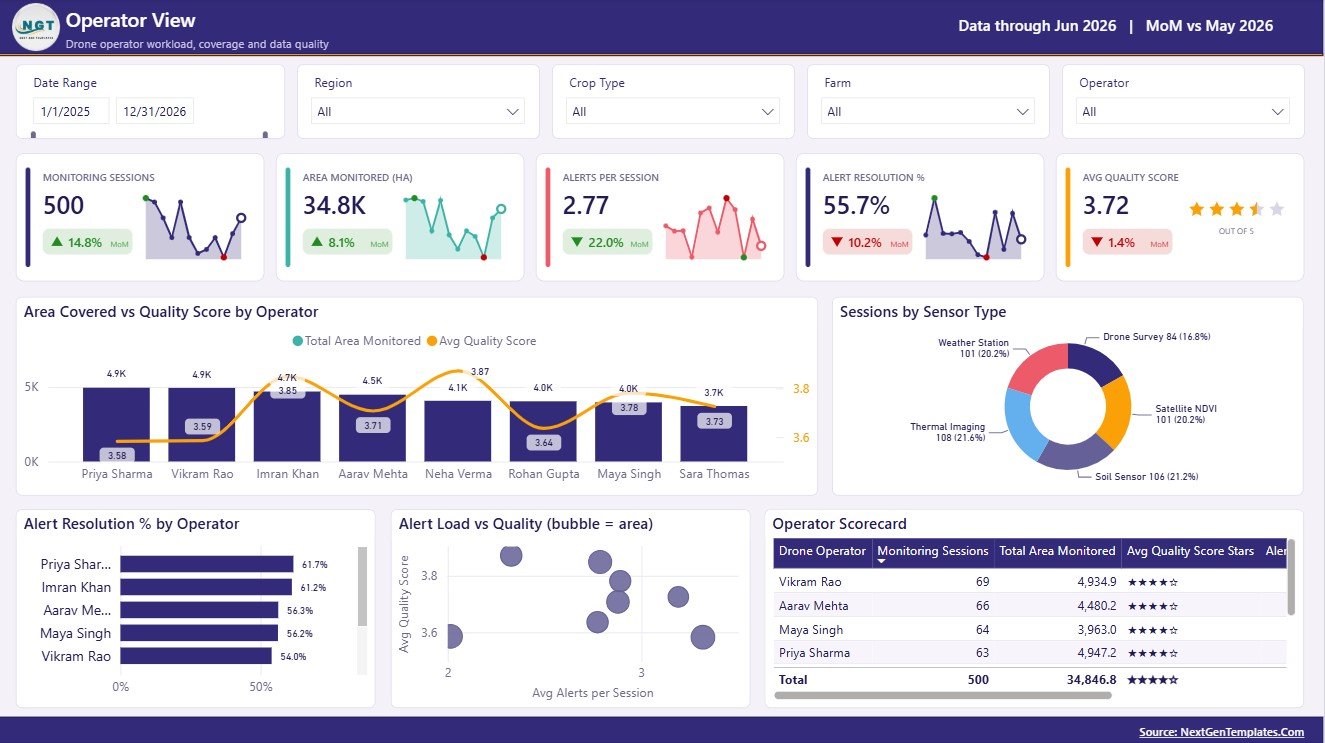Click the Operator Scorecard vertical scrollbar
Image resolution: width=1325 pixels, height=743 pixels.
pos(1291,577)
